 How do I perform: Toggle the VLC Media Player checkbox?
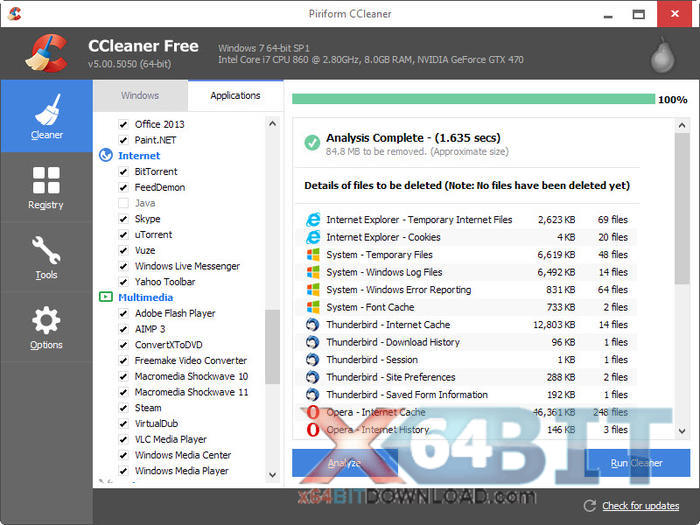click(123, 439)
